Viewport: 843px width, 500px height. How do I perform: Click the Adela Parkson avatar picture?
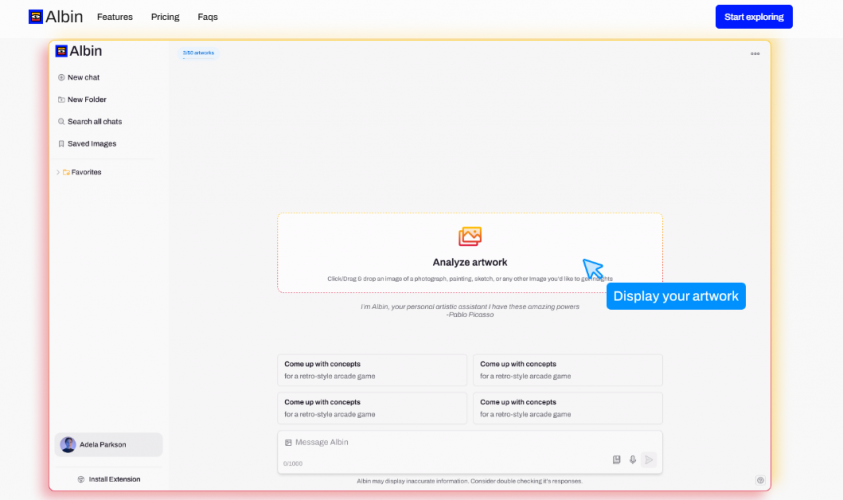coord(68,445)
